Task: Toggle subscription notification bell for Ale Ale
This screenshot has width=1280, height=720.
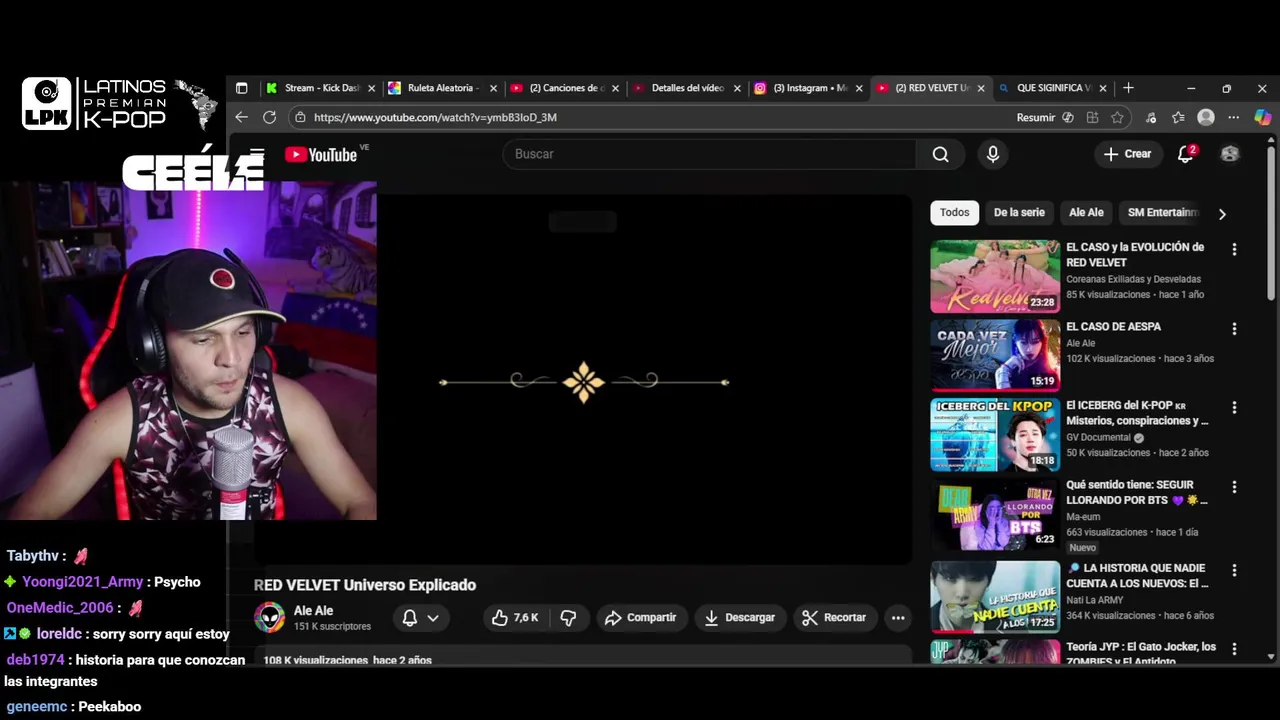Action: pyautogui.click(x=409, y=618)
